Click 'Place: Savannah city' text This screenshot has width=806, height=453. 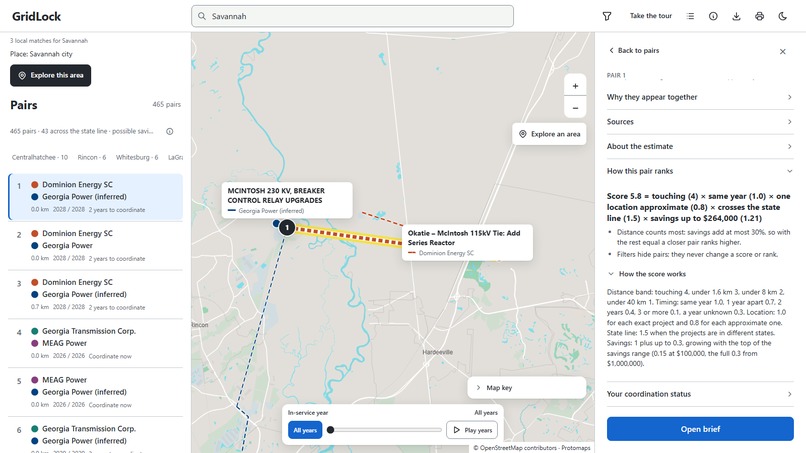[41, 54]
